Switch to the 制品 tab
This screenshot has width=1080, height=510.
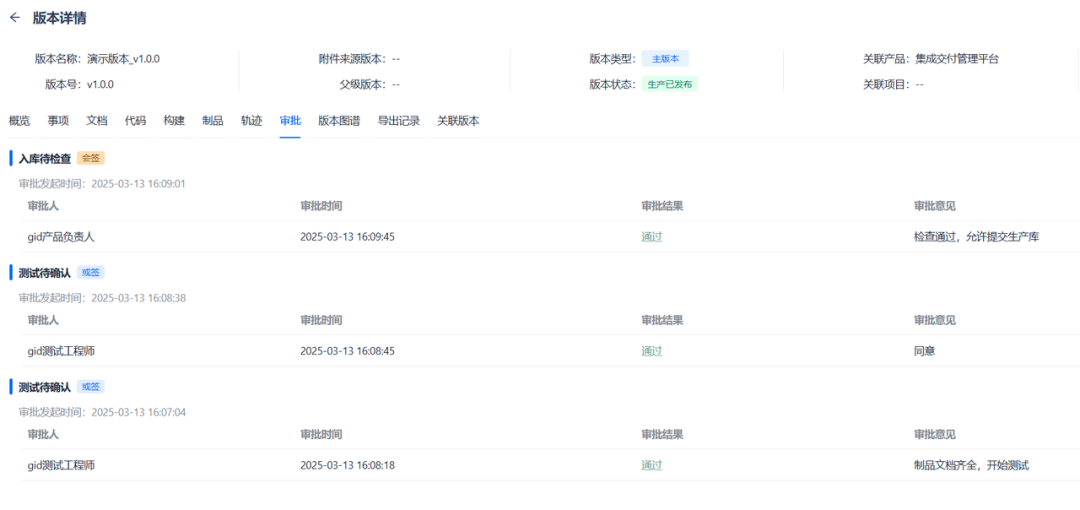tap(212, 121)
